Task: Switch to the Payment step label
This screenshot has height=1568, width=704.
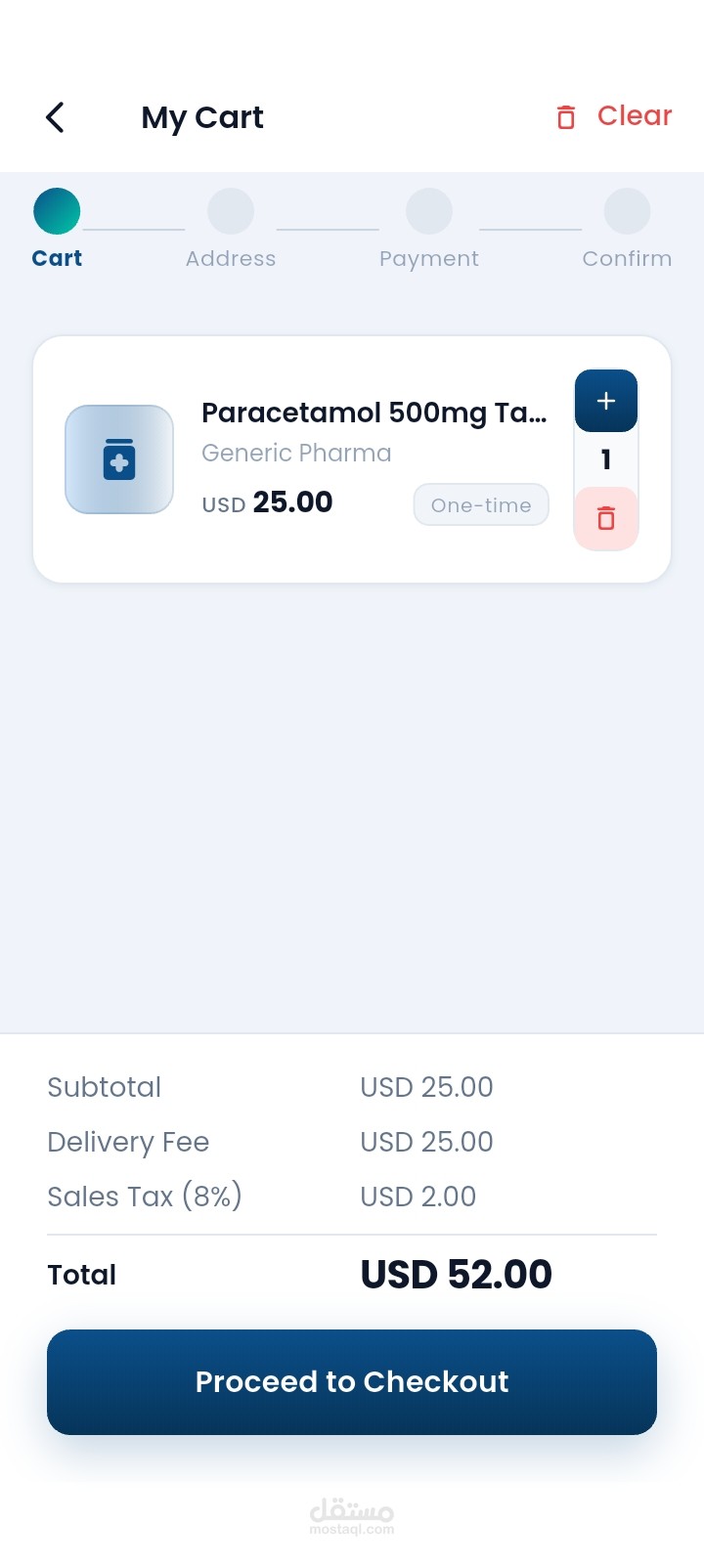Action: tap(429, 258)
